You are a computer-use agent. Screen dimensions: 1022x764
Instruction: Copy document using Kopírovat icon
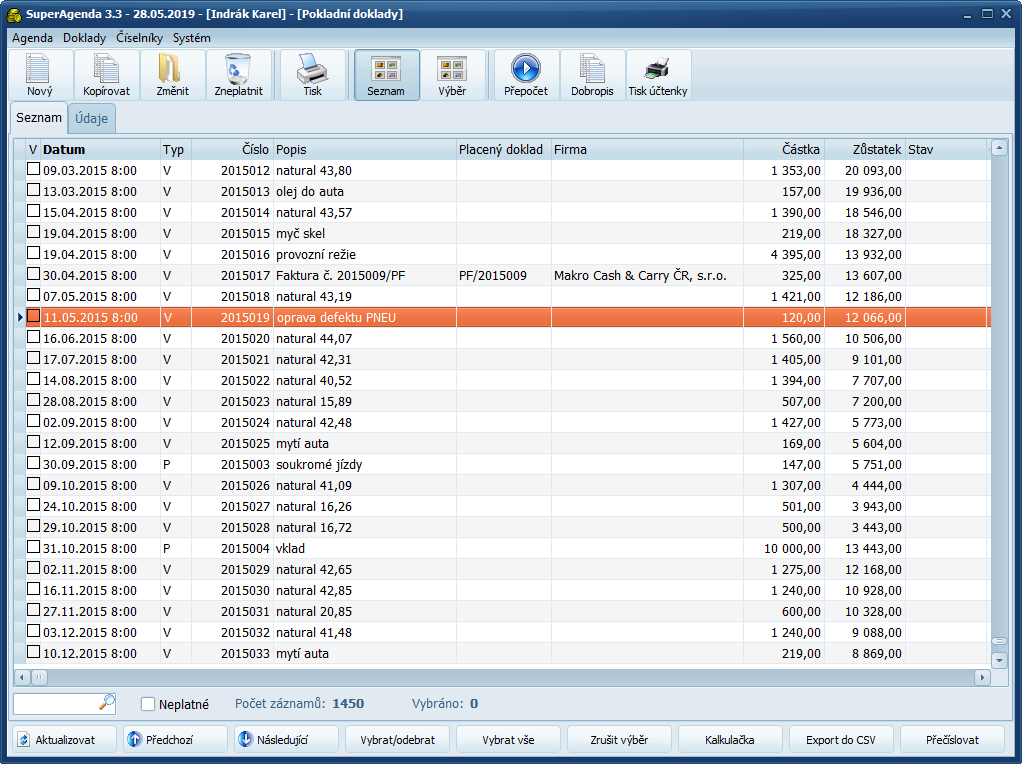coord(106,75)
